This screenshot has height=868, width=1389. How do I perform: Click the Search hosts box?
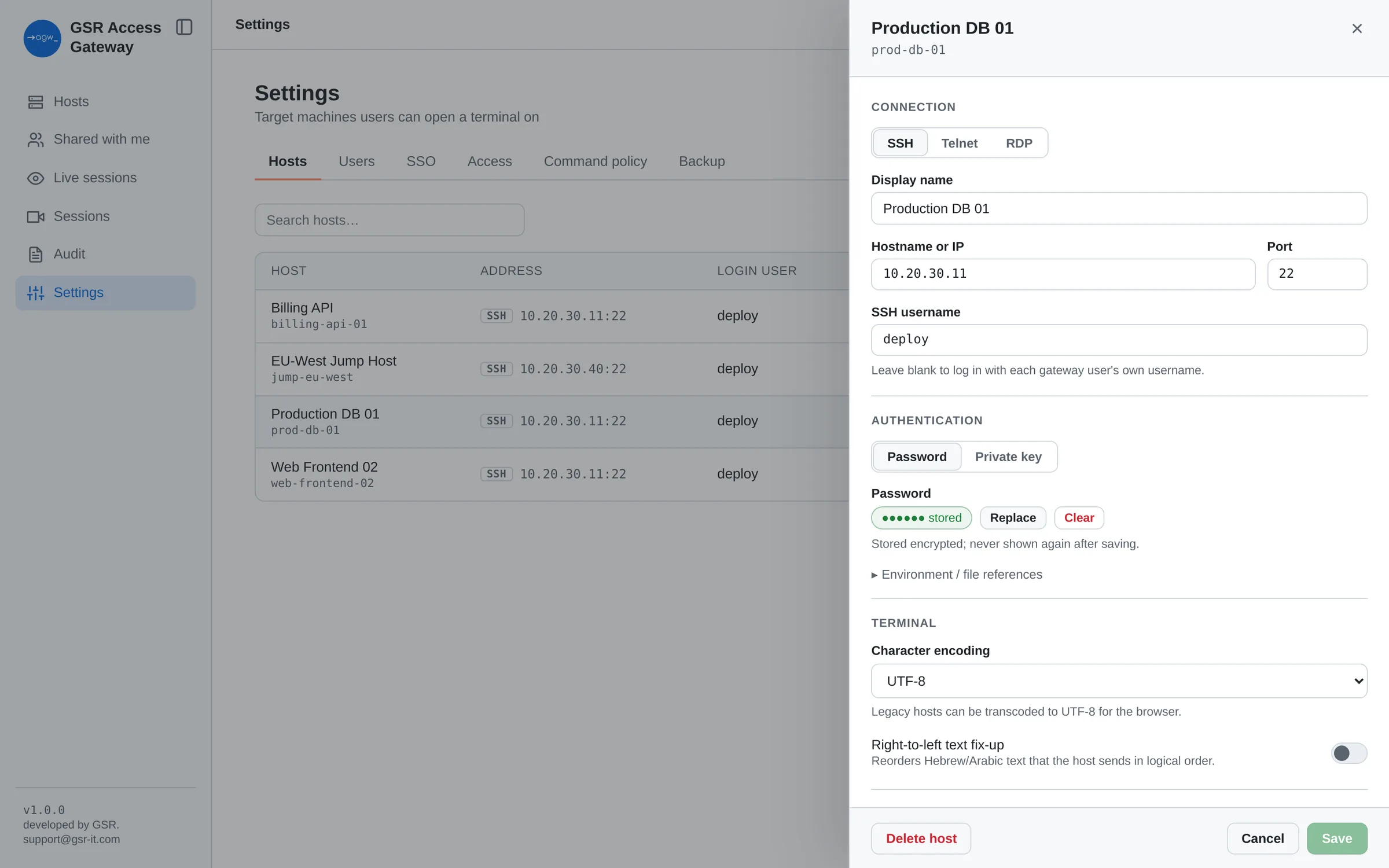pyautogui.click(x=389, y=220)
